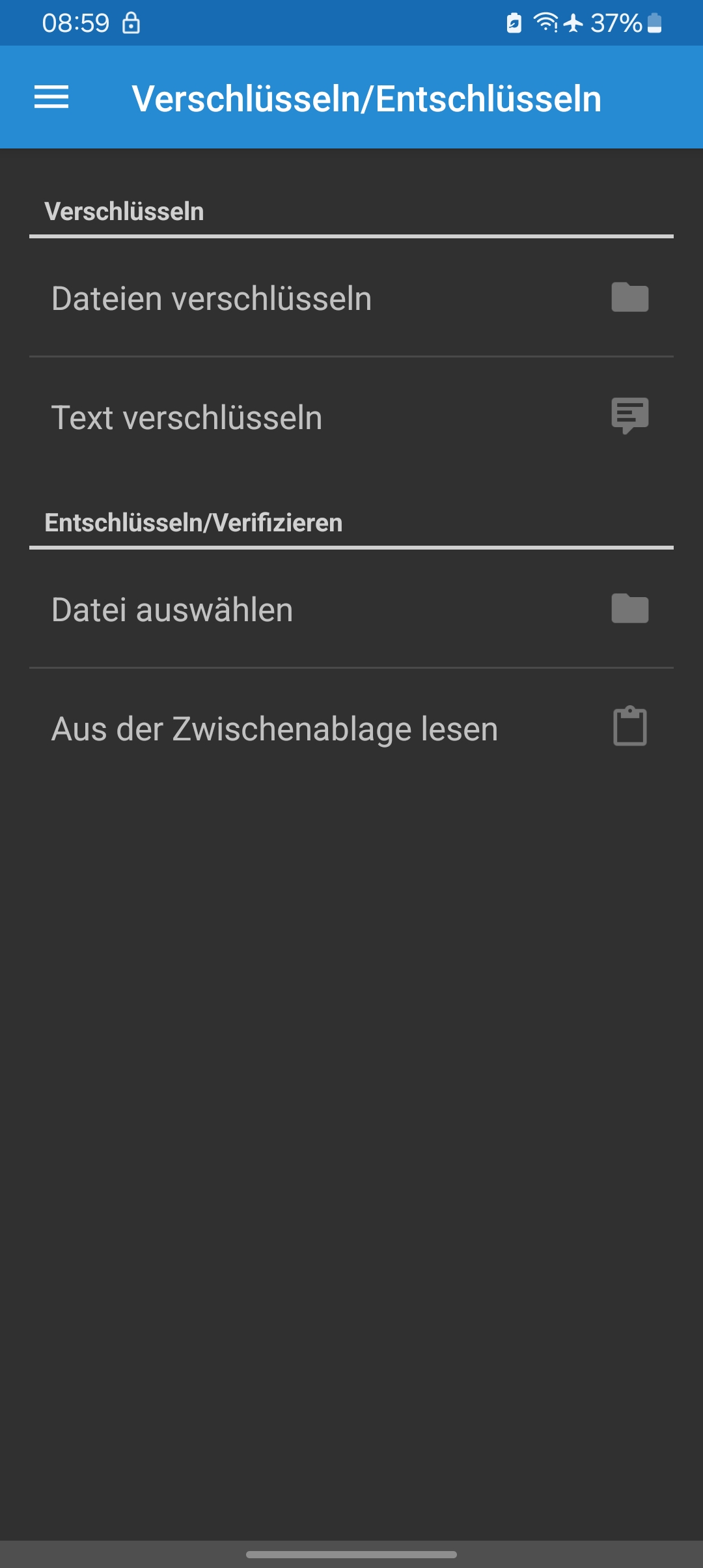Select Text verschlüsseln

point(351,417)
